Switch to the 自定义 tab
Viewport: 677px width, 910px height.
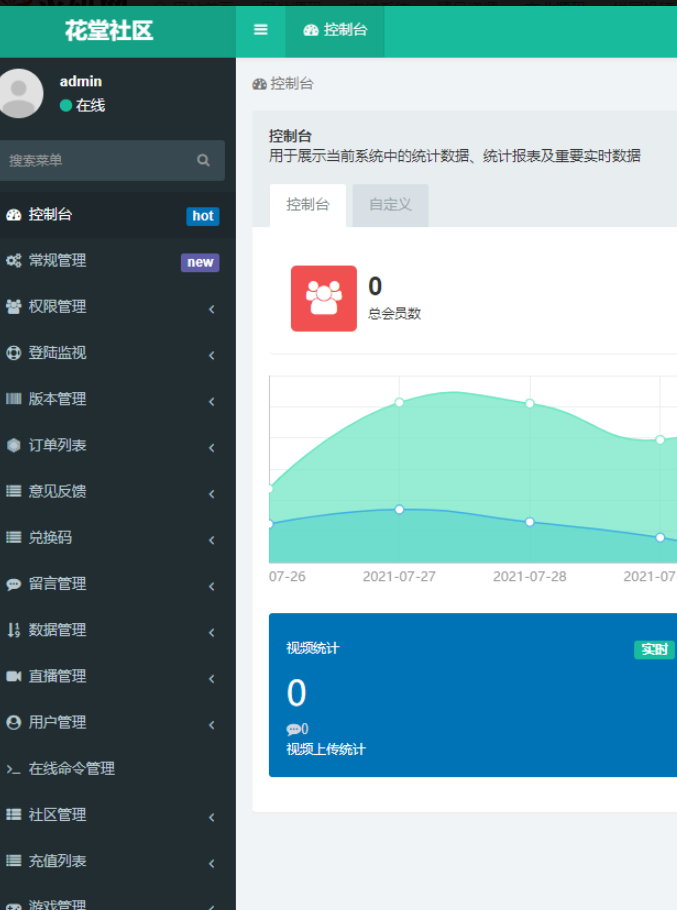pos(390,205)
